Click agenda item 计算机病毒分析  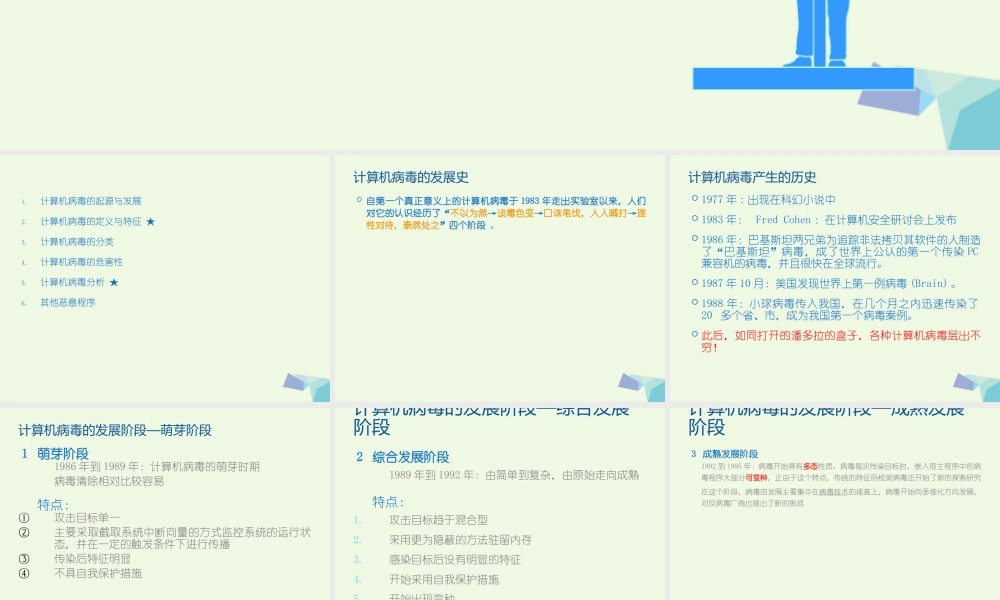73,282
